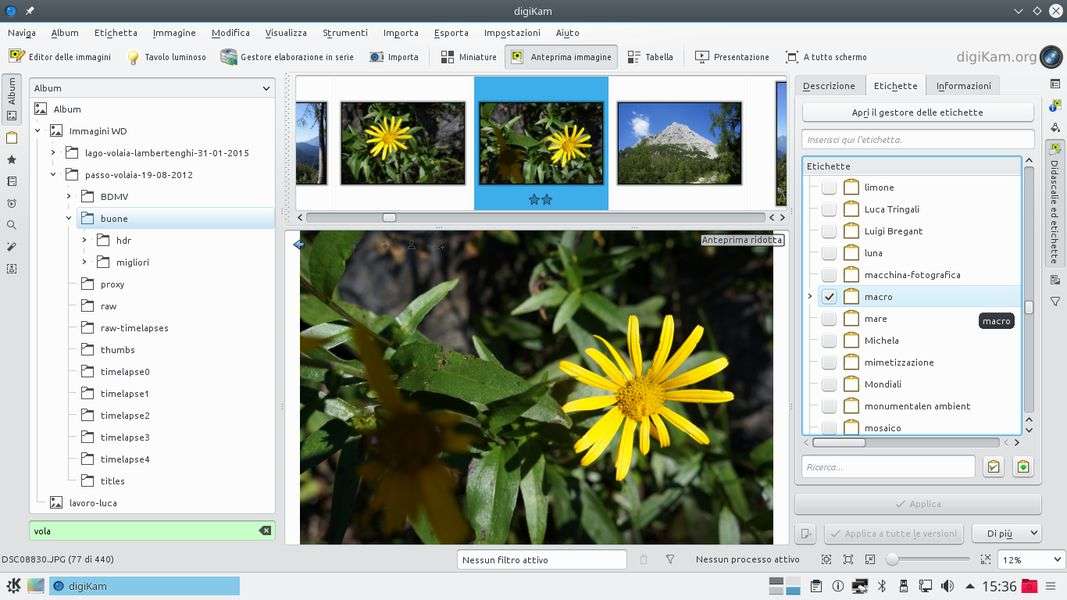Open the Di più dropdown button
The width and height of the screenshot is (1067, 600).
tap(1006, 534)
